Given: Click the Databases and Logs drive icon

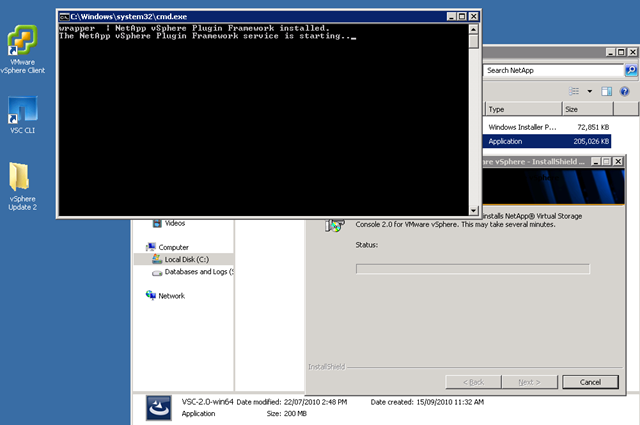Looking at the screenshot, I should click(157, 272).
